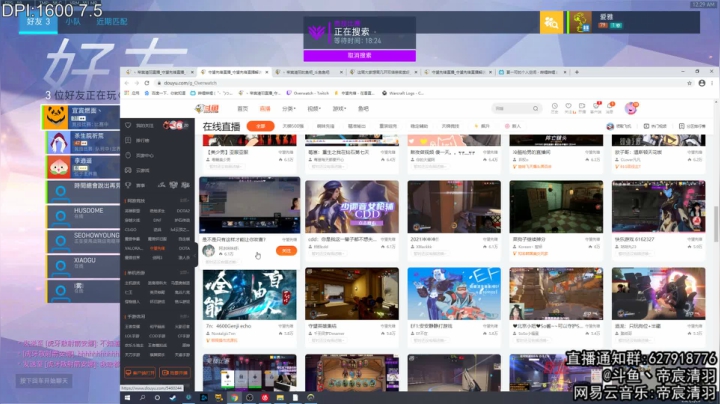Click HUSDOME in friends list
The width and height of the screenshot is (720, 404).
click(83, 216)
